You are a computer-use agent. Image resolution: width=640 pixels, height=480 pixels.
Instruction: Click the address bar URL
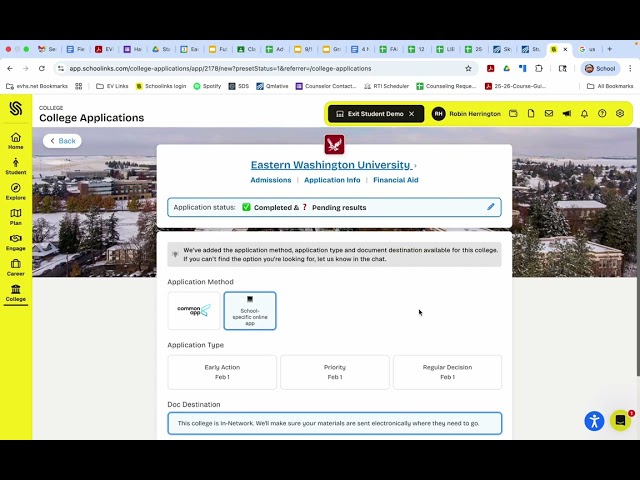point(220,69)
